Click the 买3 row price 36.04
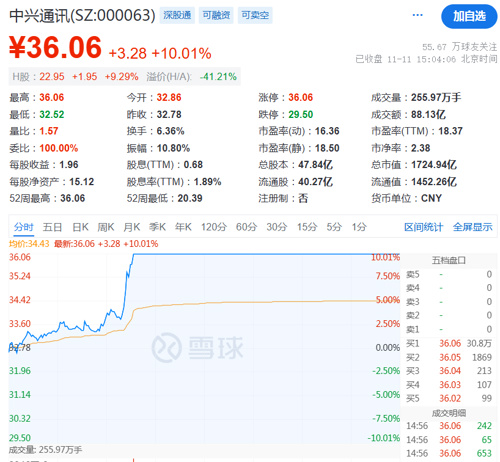500x462 pixels. 450,371
